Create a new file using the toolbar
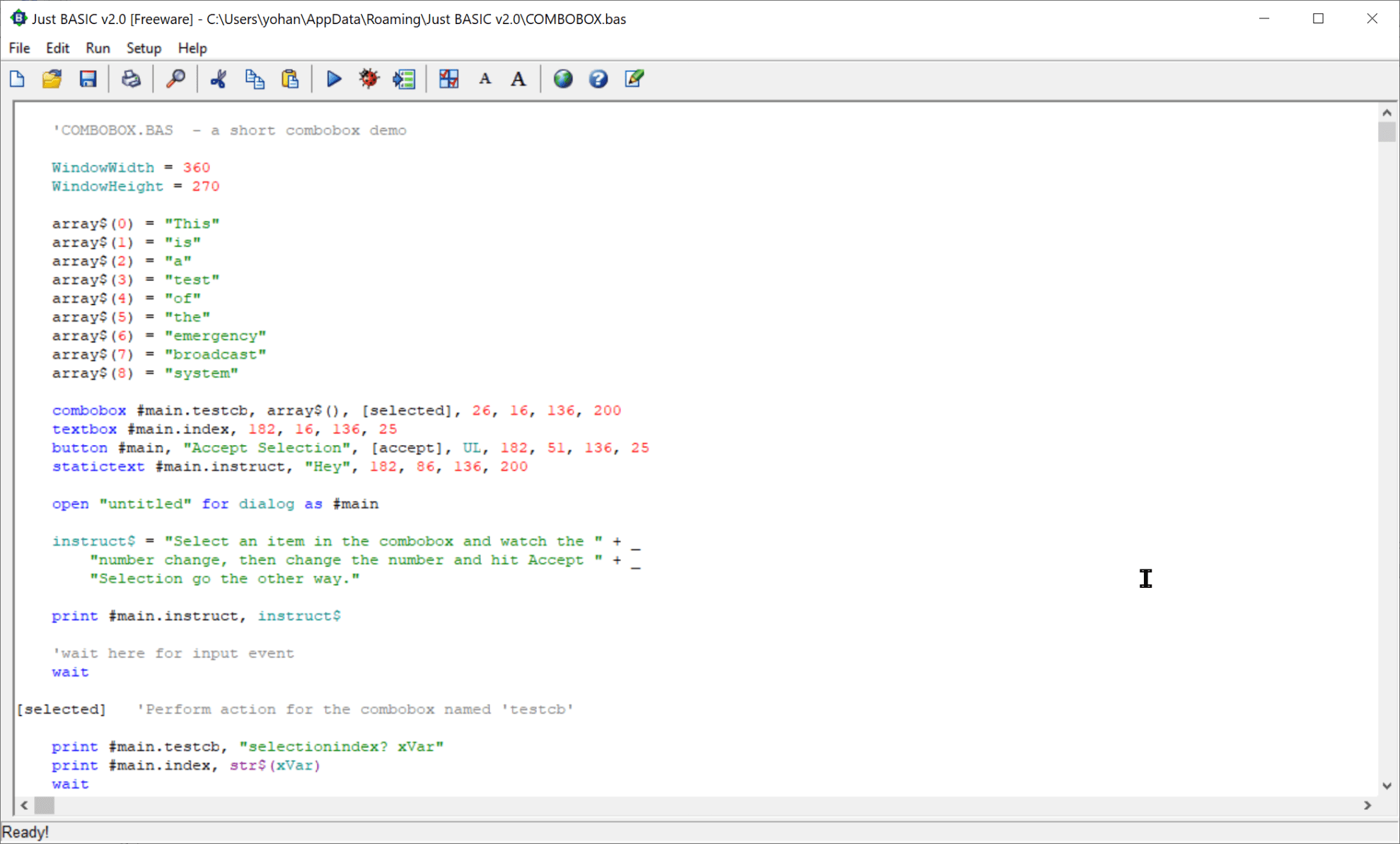Screen dimensions: 1400x844 pyautogui.click(x=17, y=79)
